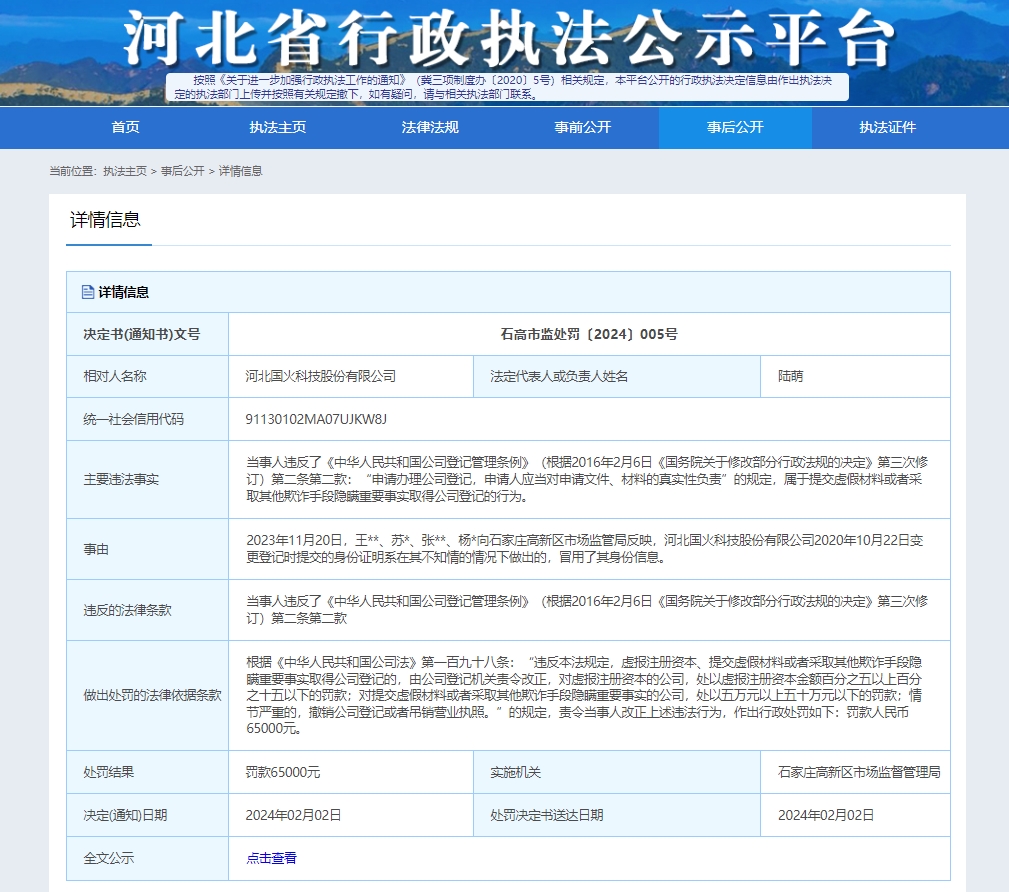Viewport: 1009px width, 892px height.
Task: Click the white notice box in the header banner
Action: (x=507, y=87)
